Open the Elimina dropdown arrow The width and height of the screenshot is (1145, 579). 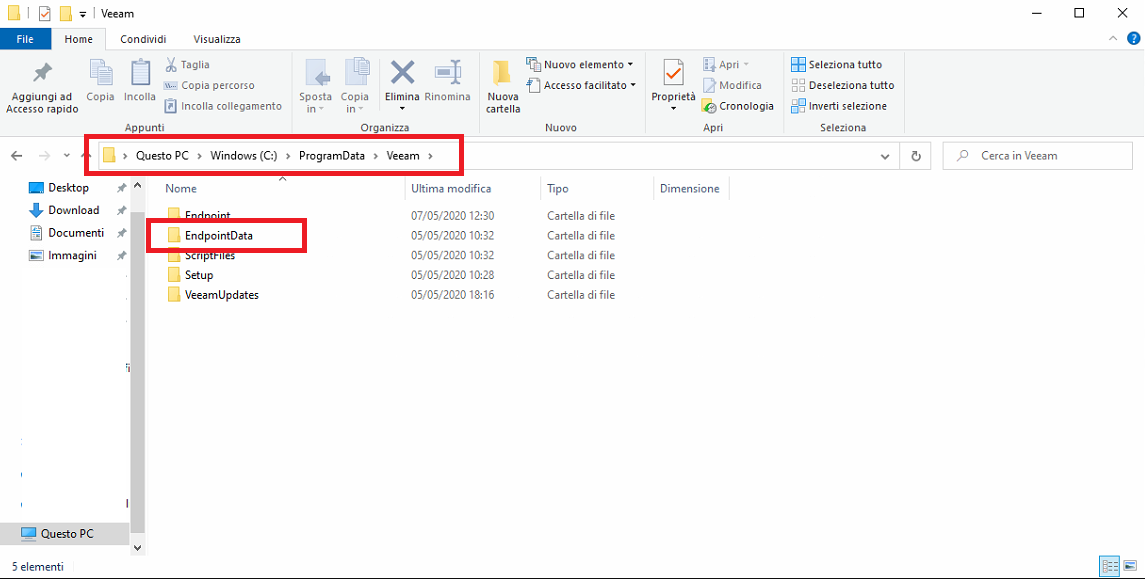pyautogui.click(x=402, y=109)
